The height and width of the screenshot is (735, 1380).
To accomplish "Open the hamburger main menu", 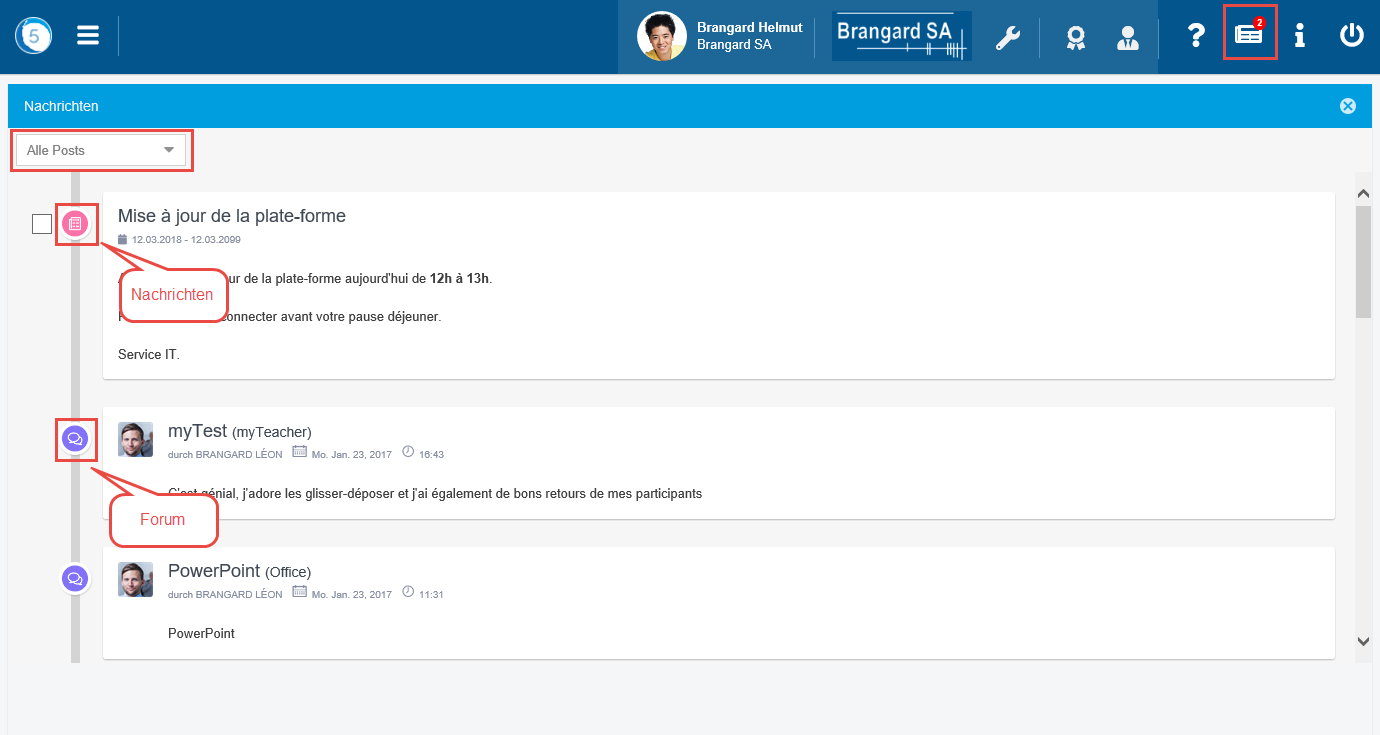I will pyautogui.click(x=88, y=36).
